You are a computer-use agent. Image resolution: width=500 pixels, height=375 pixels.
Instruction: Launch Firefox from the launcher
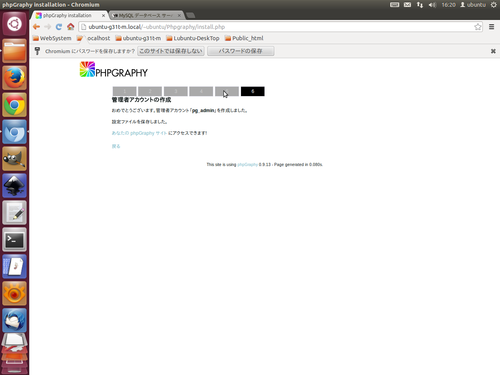click(14, 78)
